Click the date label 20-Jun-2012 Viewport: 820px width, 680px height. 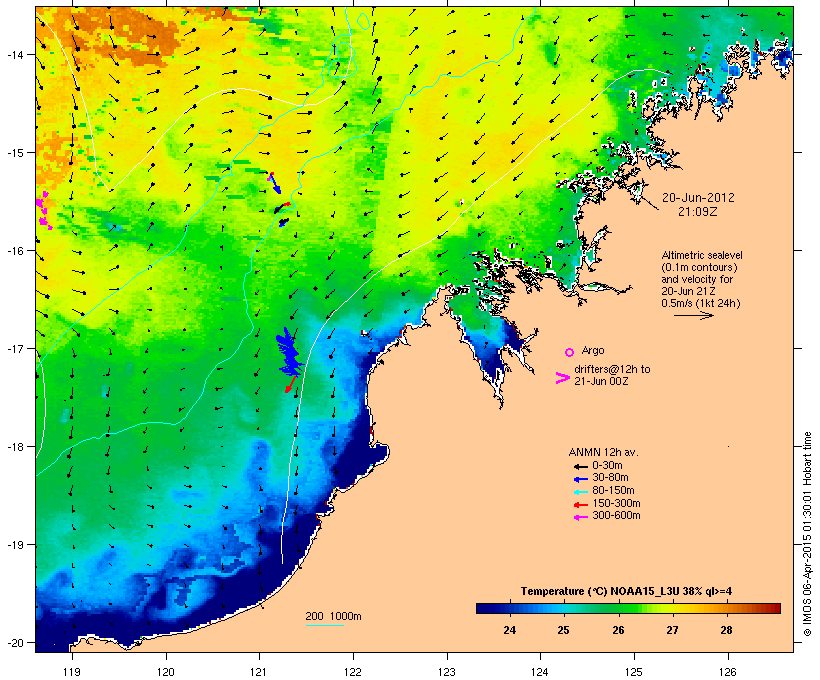(x=698, y=198)
